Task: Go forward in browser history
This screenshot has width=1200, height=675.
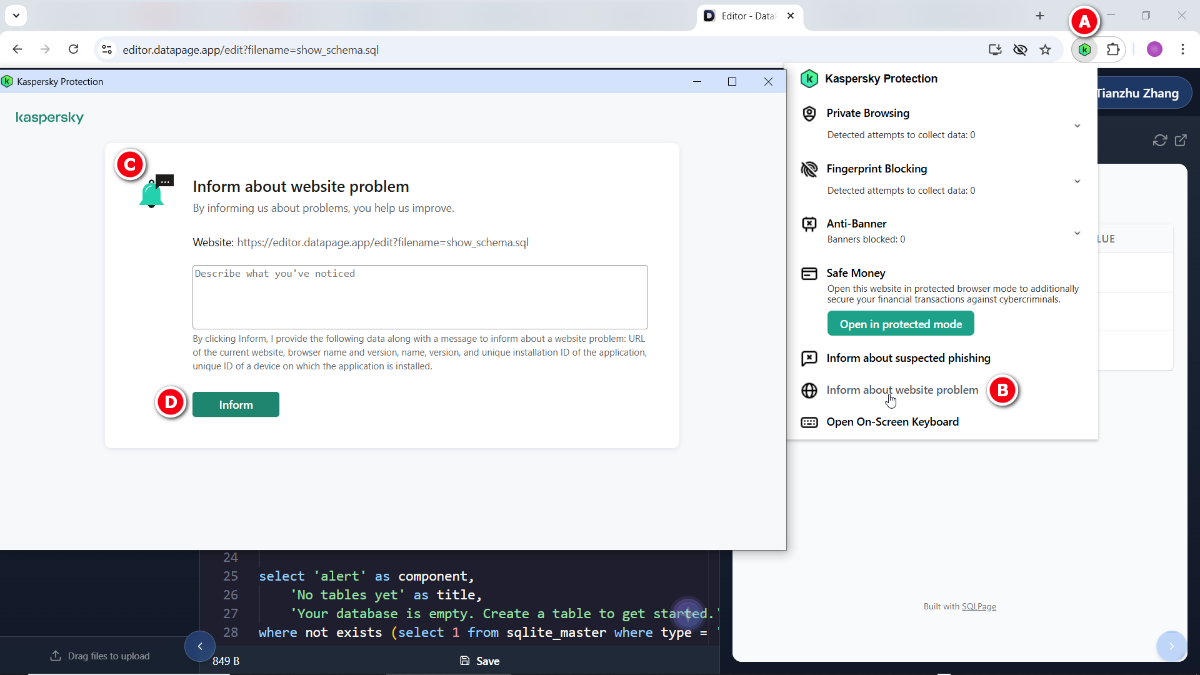Action: [45, 49]
